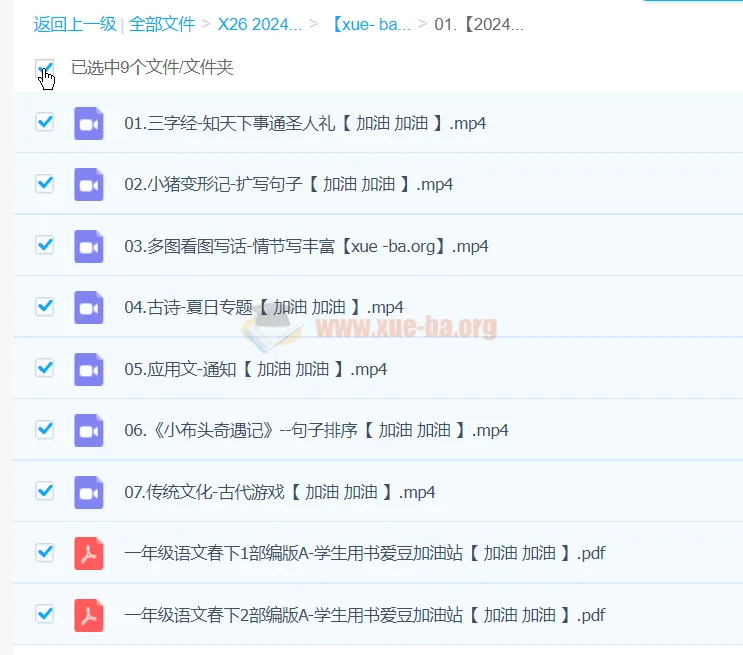Click the video icon for 01.三字经 file

tap(89, 124)
